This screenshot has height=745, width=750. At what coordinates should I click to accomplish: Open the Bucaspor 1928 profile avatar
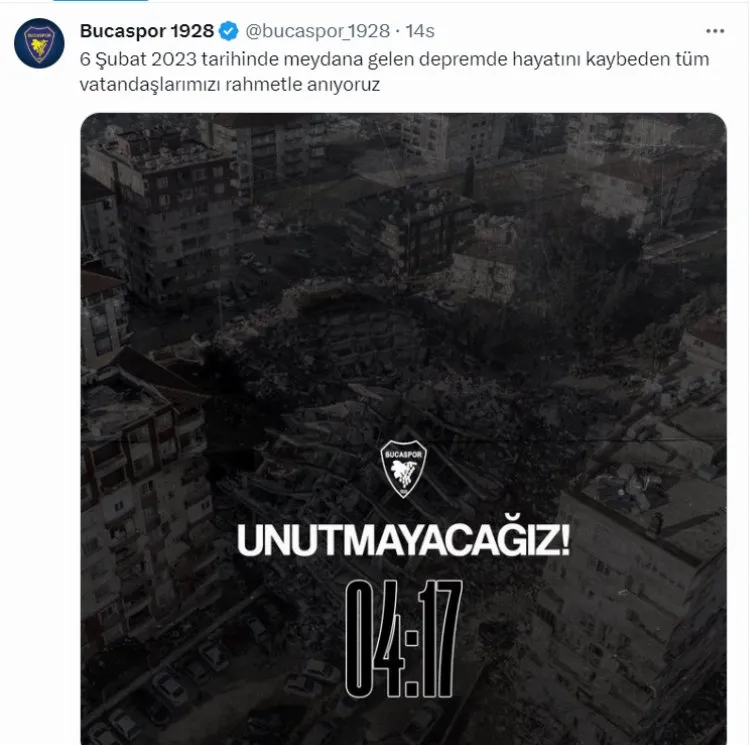coord(39,43)
